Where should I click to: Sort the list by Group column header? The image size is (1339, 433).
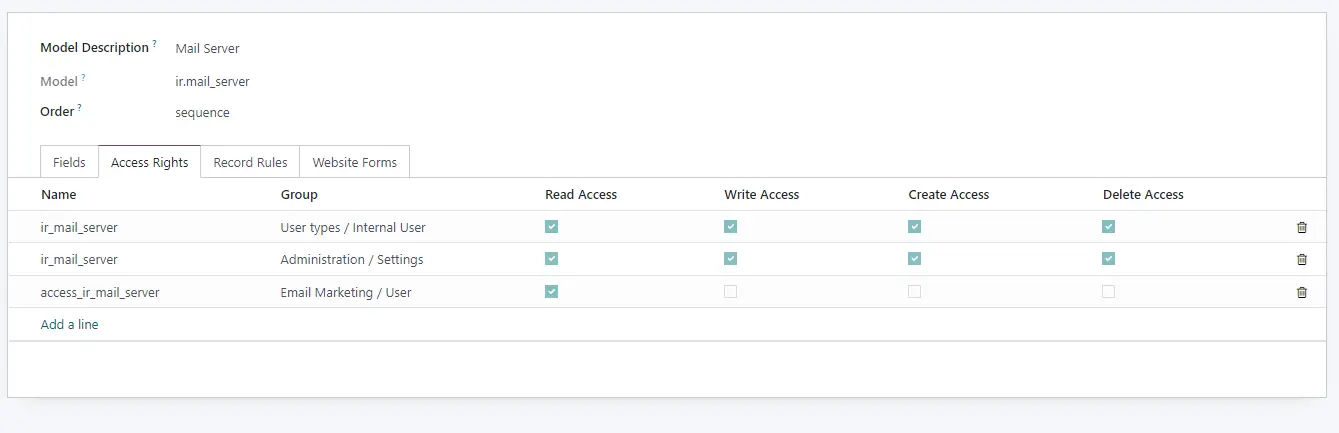(299, 194)
